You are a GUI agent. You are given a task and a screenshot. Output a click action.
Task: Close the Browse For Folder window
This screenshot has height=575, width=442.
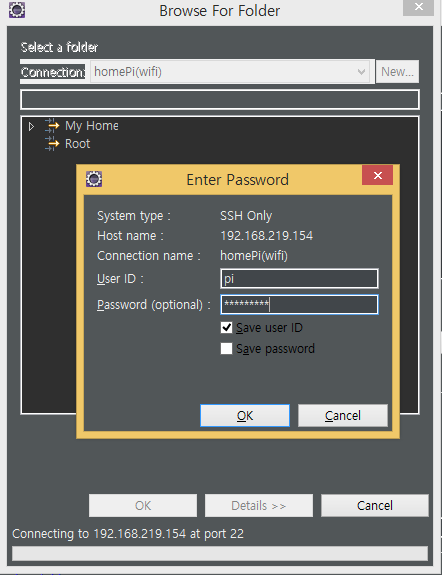(419, 7)
